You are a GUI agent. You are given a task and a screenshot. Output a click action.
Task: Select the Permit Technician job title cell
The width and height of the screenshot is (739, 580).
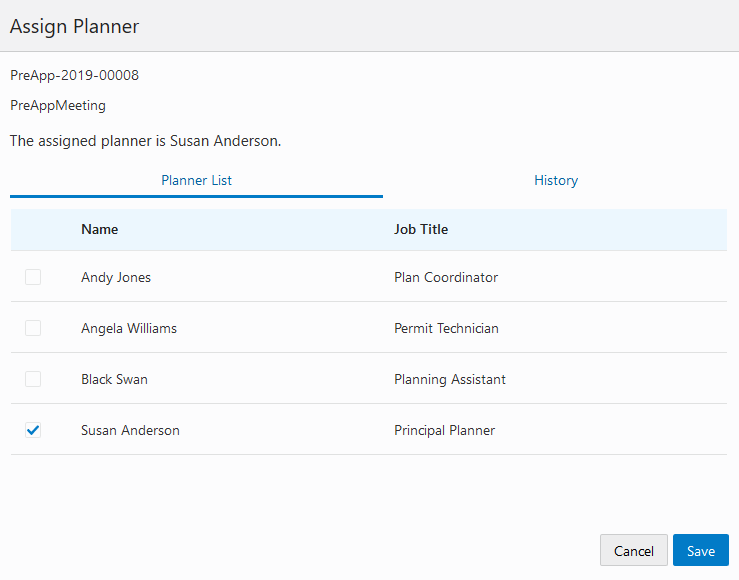pyautogui.click(x=446, y=328)
